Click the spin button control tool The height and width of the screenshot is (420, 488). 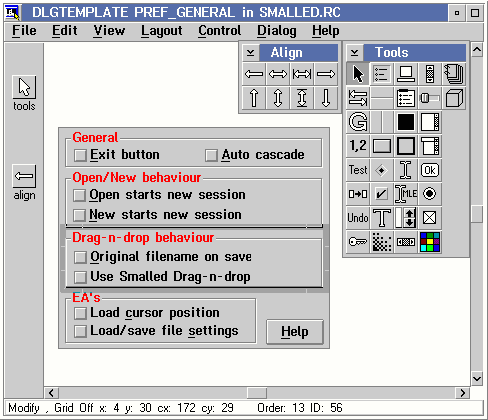coord(406,218)
